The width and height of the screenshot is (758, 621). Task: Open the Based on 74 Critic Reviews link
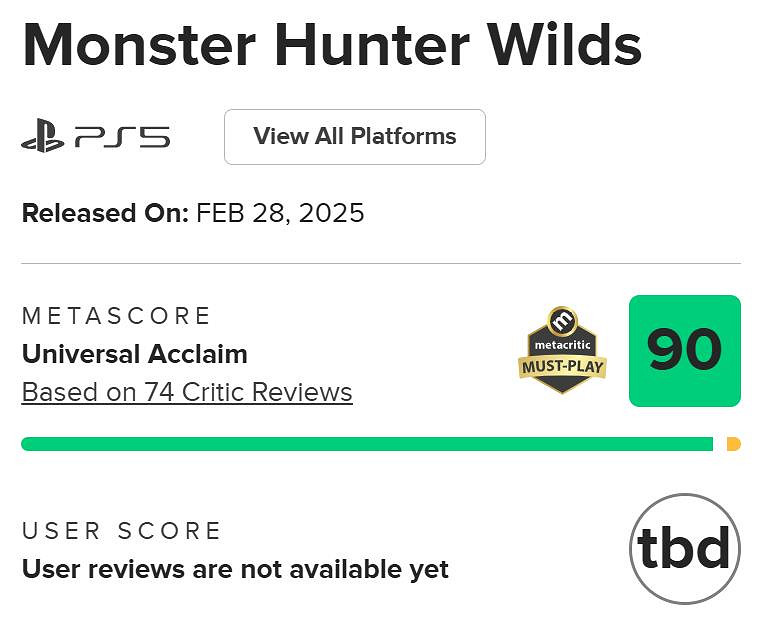tap(187, 392)
